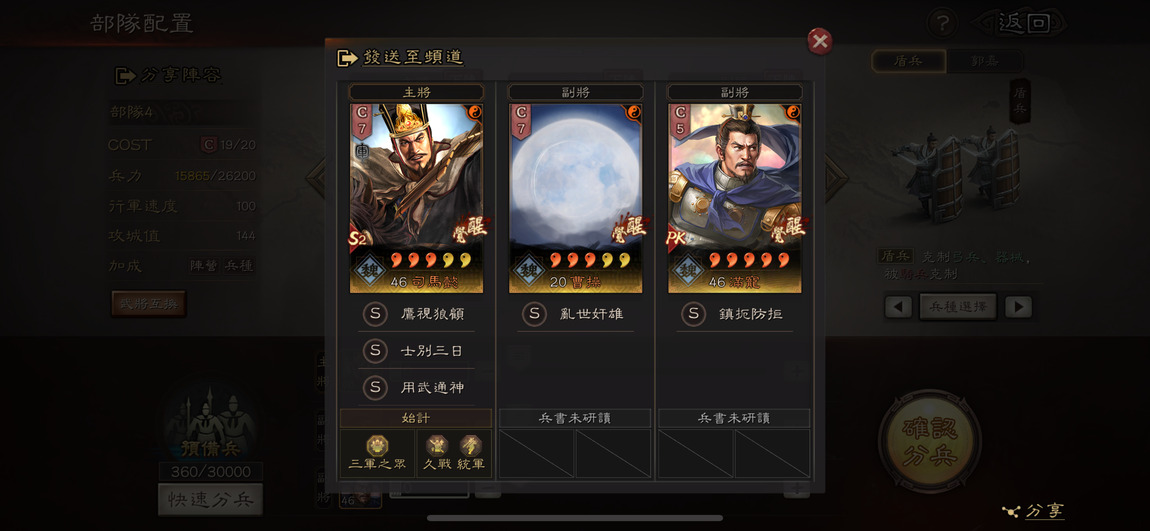Select the 亂世奸雄 S skill
The image size is (1150, 531).
pos(576,314)
